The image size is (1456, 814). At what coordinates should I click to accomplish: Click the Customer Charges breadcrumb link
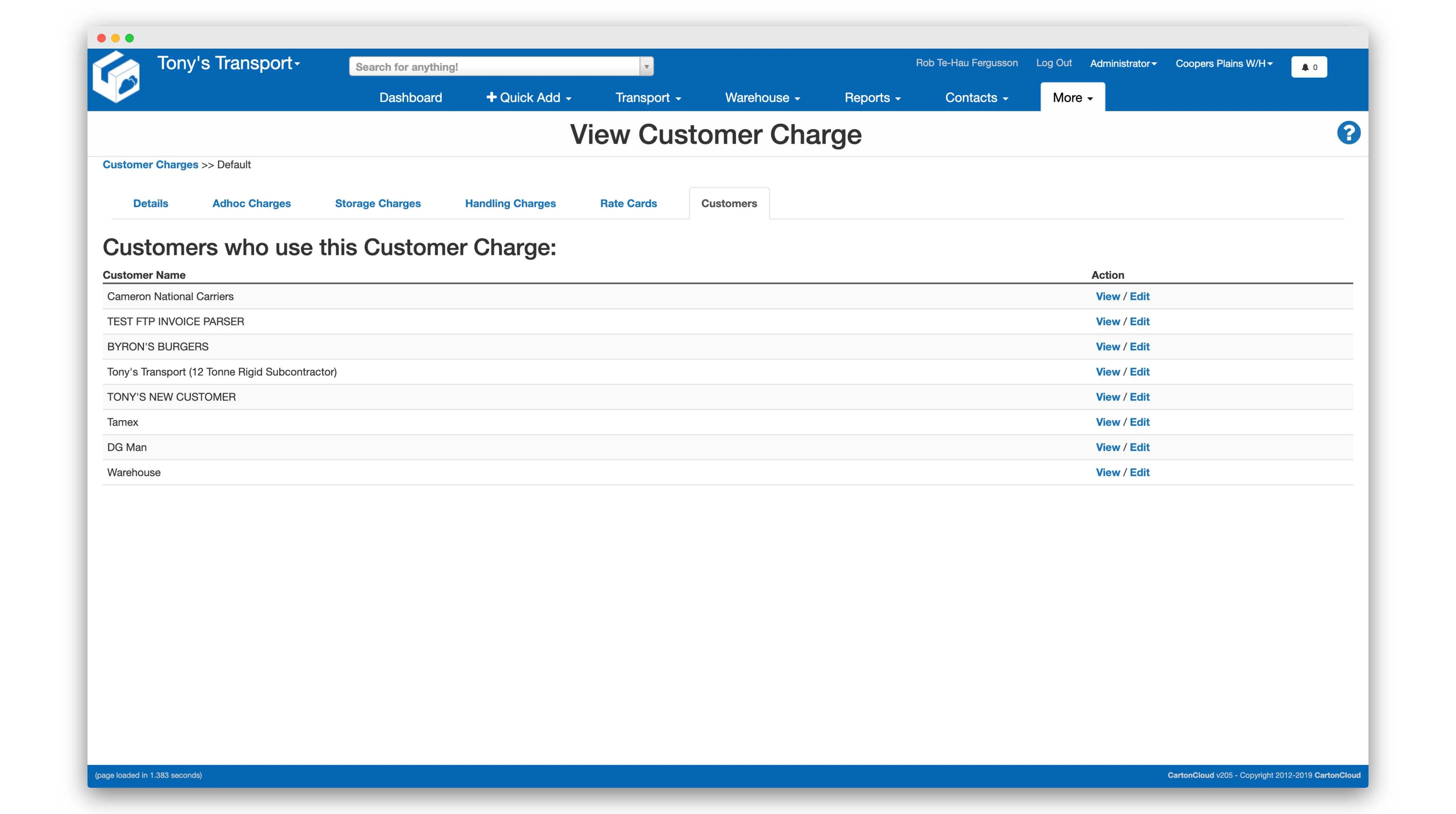[150, 164]
